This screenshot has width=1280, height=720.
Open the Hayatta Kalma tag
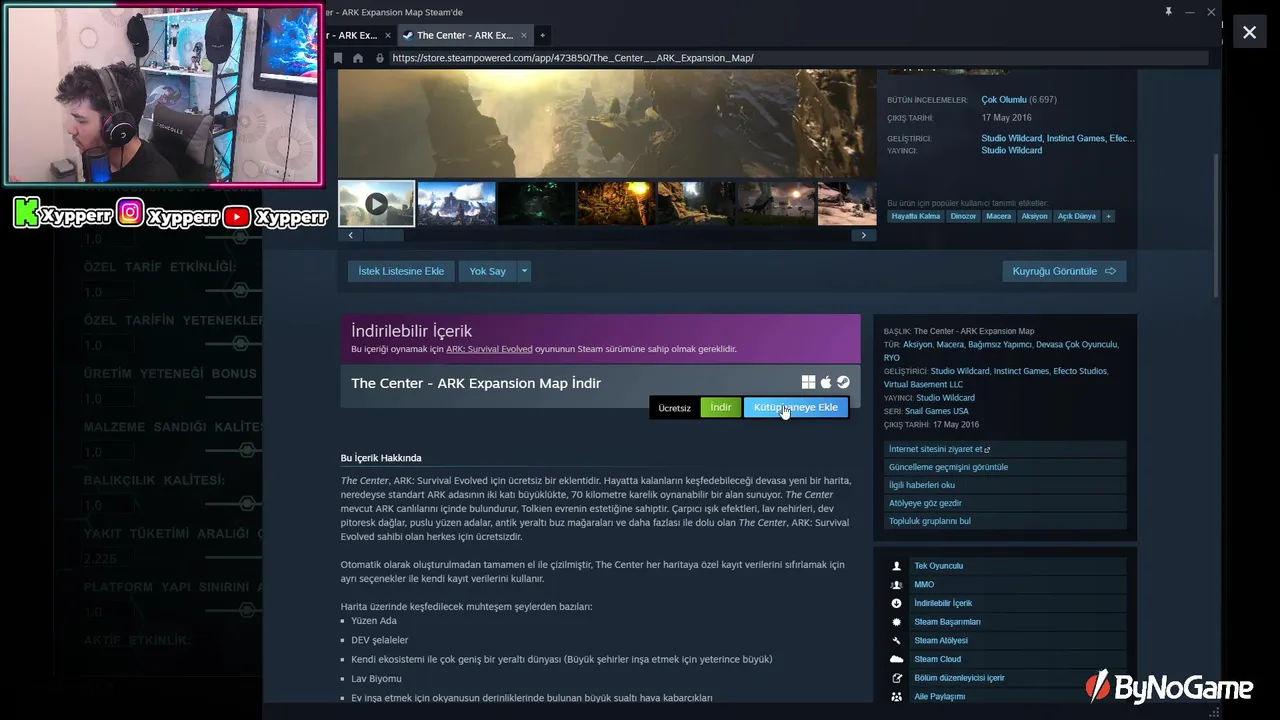[x=916, y=216]
